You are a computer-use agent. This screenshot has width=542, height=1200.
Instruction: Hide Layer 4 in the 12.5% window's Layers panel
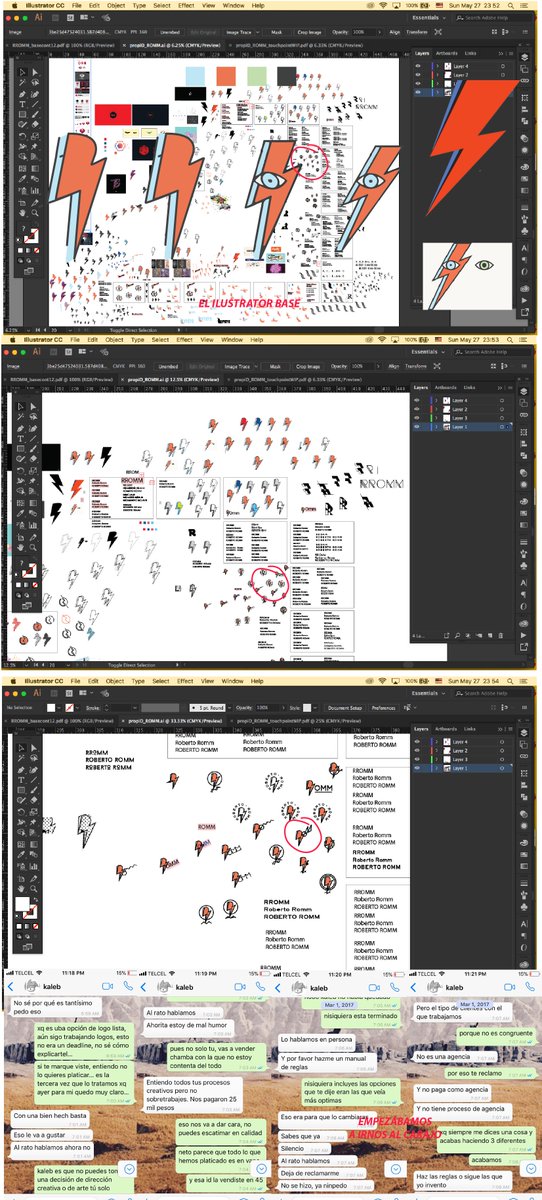(x=417, y=400)
